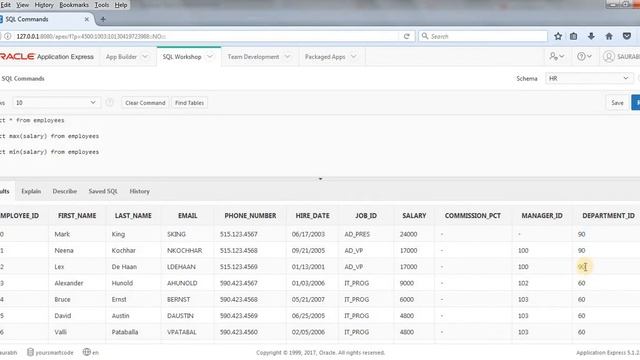Open the Schema HR dropdown
The width and height of the screenshot is (640, 360).
[589, 78]
